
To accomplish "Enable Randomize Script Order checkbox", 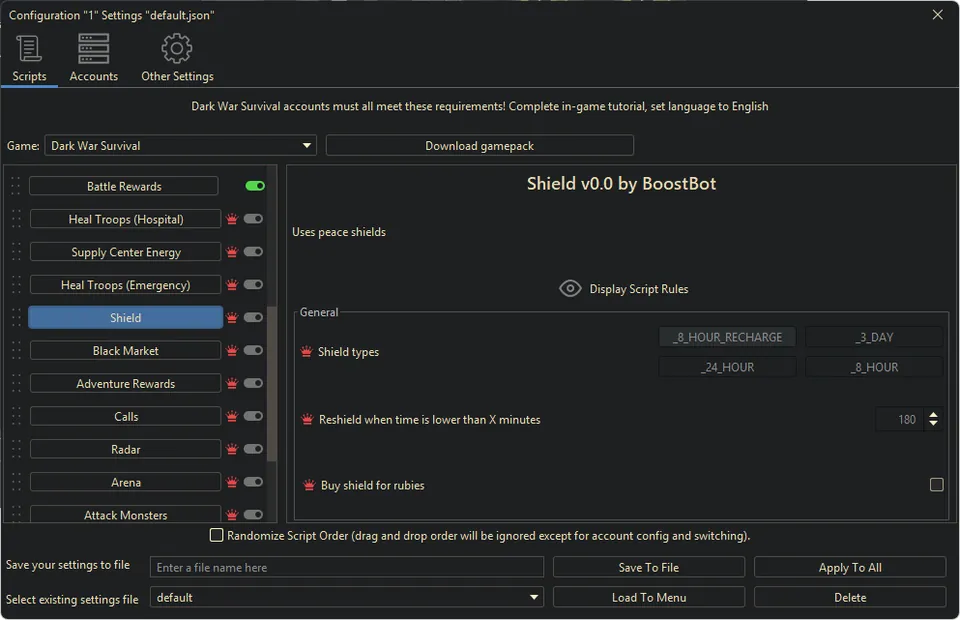I will click(216, 535).
